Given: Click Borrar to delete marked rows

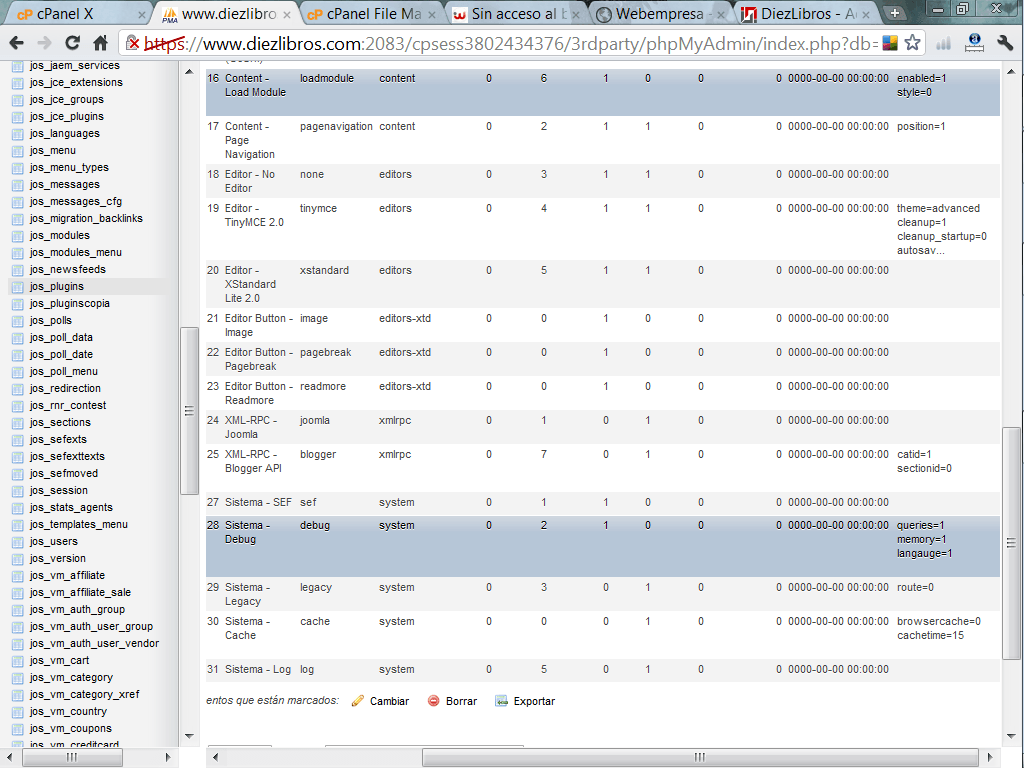Looking at the screenshot, I should pyautogui.click(x=462, y=701).
